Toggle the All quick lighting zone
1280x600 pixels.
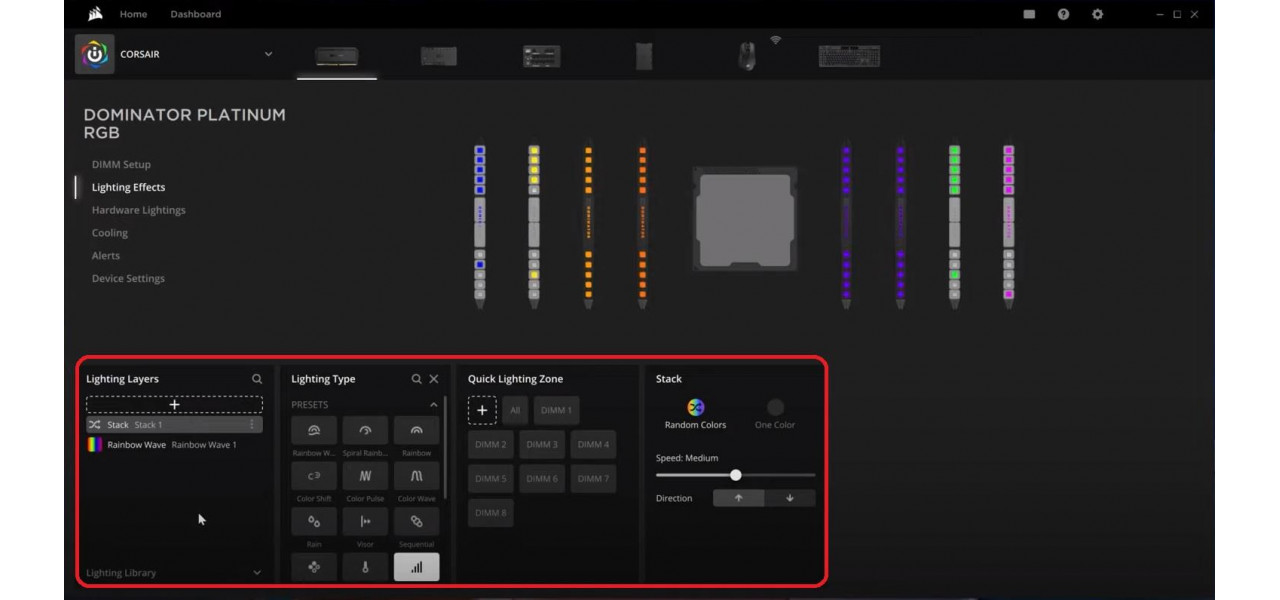pyautogui.click(x=515, y=410)
